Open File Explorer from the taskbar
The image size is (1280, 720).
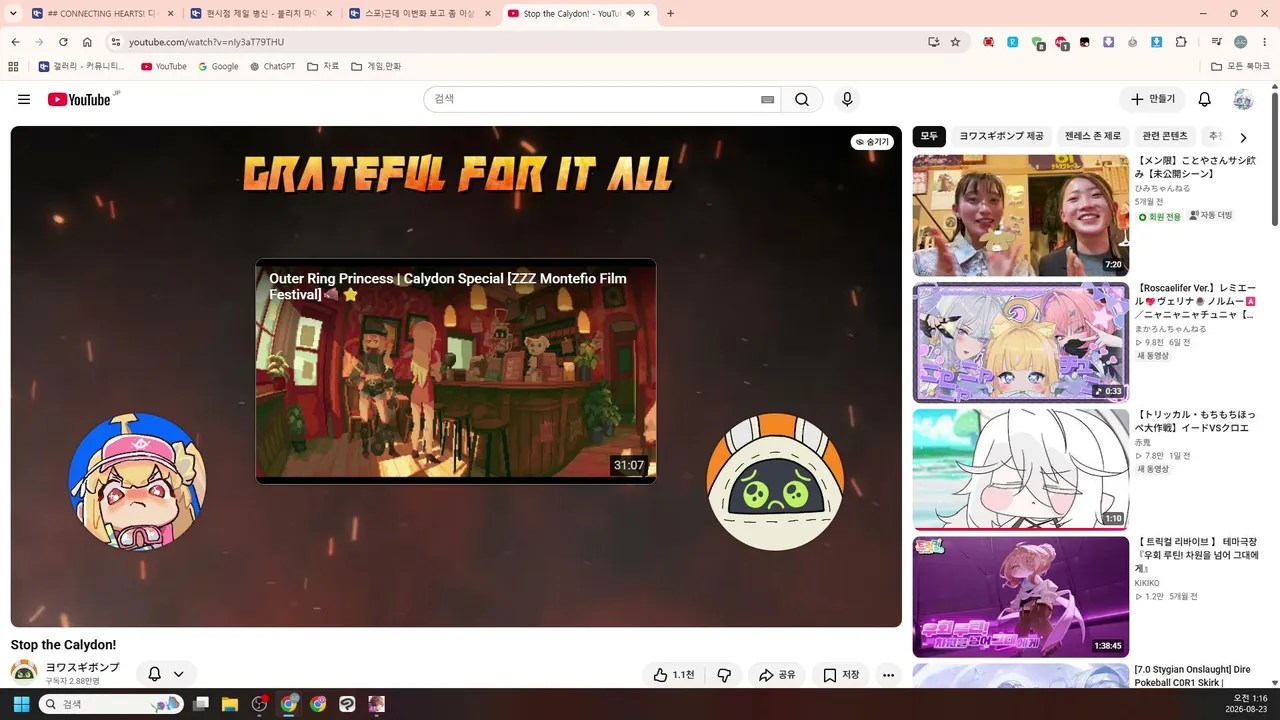click(229, 704)
